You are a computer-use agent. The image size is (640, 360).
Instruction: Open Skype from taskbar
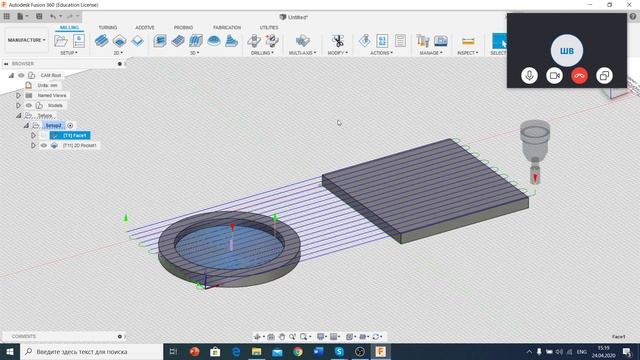point(339,351)
